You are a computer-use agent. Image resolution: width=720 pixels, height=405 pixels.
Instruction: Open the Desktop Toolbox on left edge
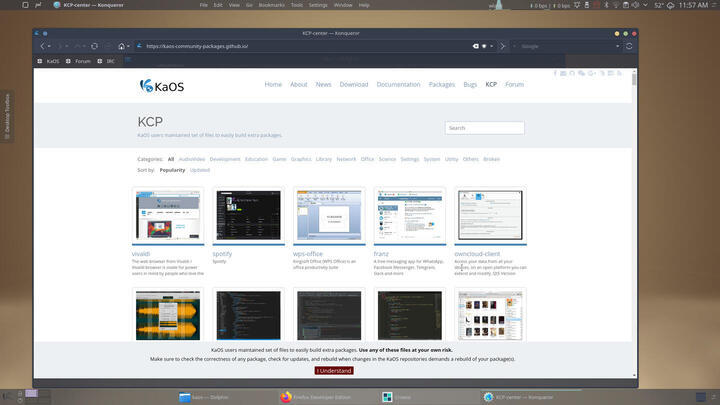point(7,116)
